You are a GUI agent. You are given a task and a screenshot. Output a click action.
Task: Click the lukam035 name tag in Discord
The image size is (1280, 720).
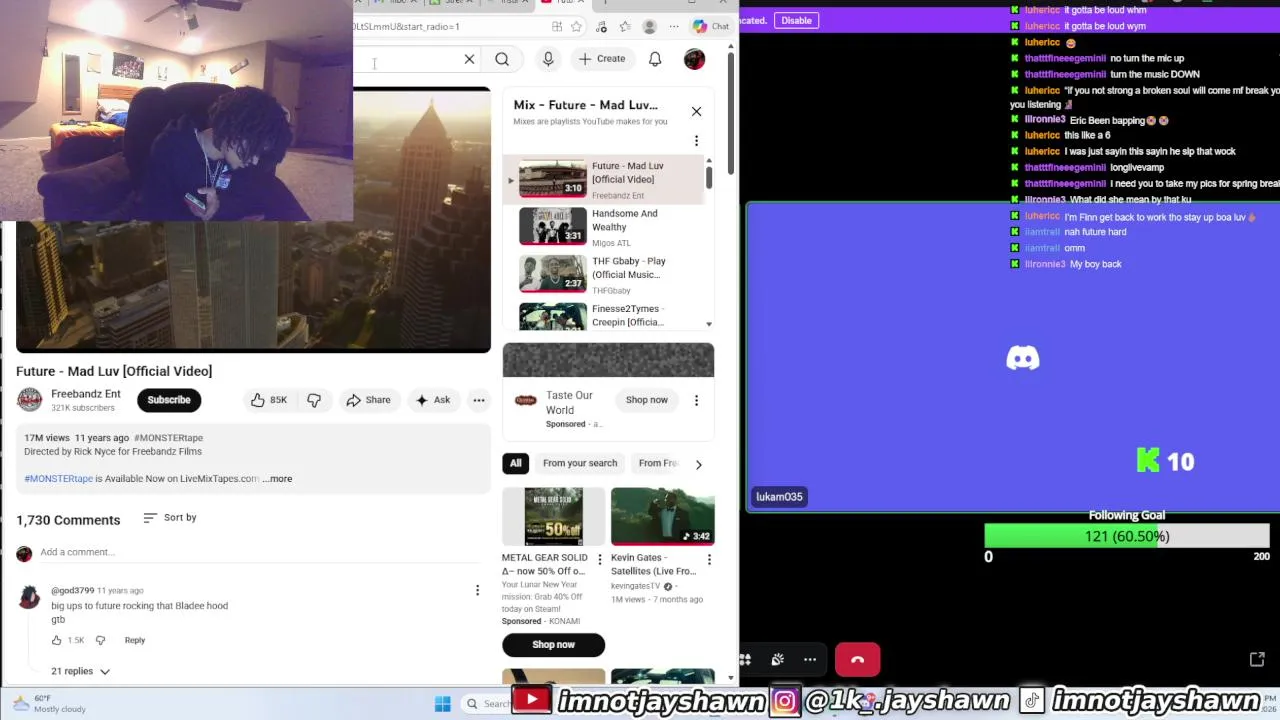pos(779,497)
